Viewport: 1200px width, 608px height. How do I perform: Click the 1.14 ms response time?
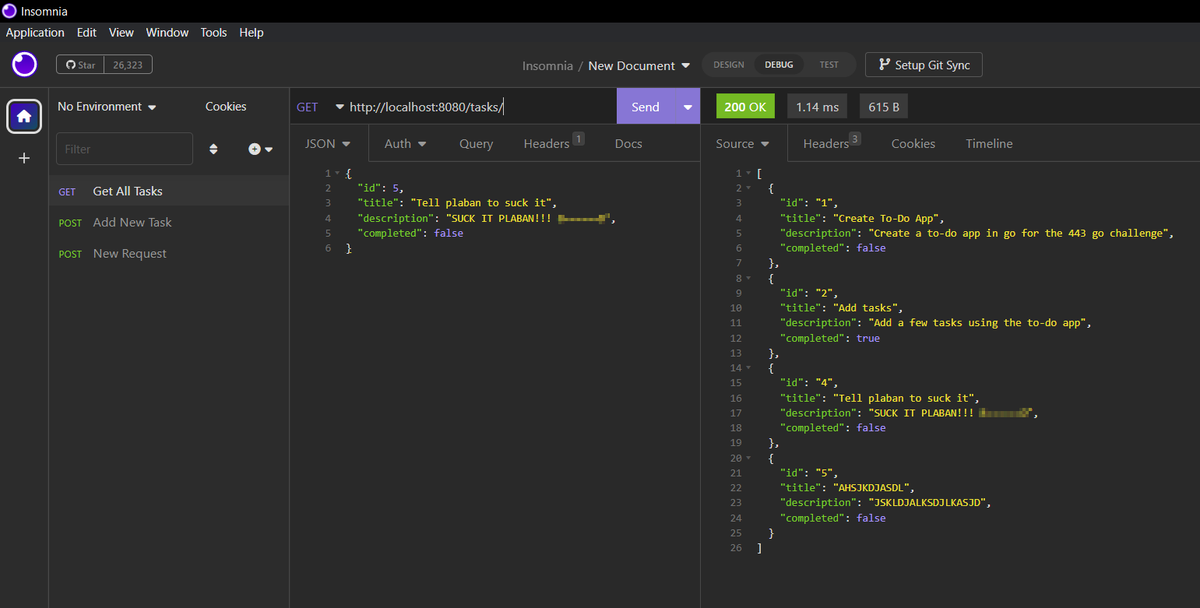(x=818, y=107)
